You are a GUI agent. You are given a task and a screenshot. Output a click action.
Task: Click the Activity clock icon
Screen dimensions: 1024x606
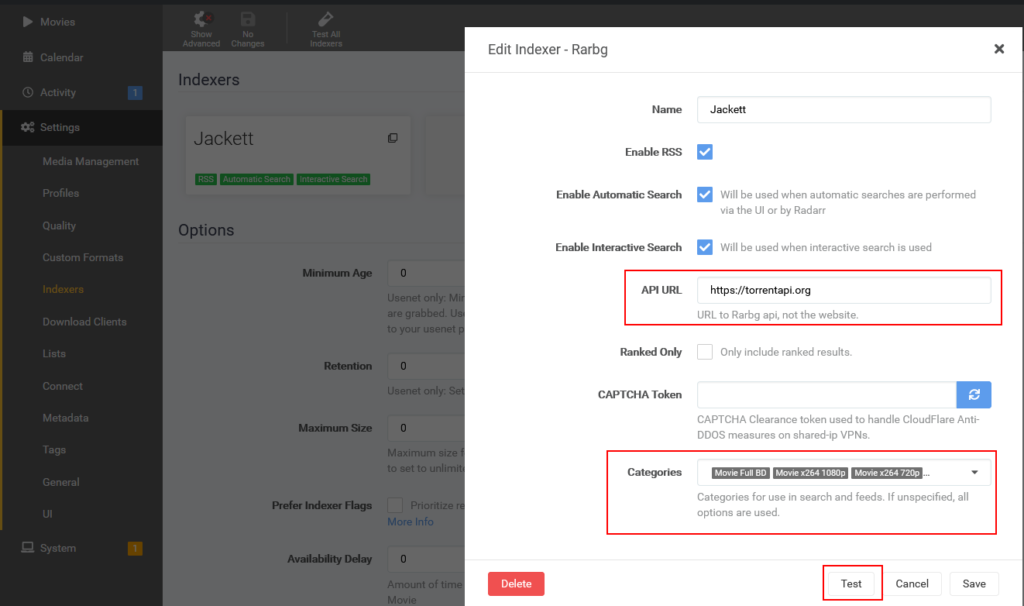[27, 92]
